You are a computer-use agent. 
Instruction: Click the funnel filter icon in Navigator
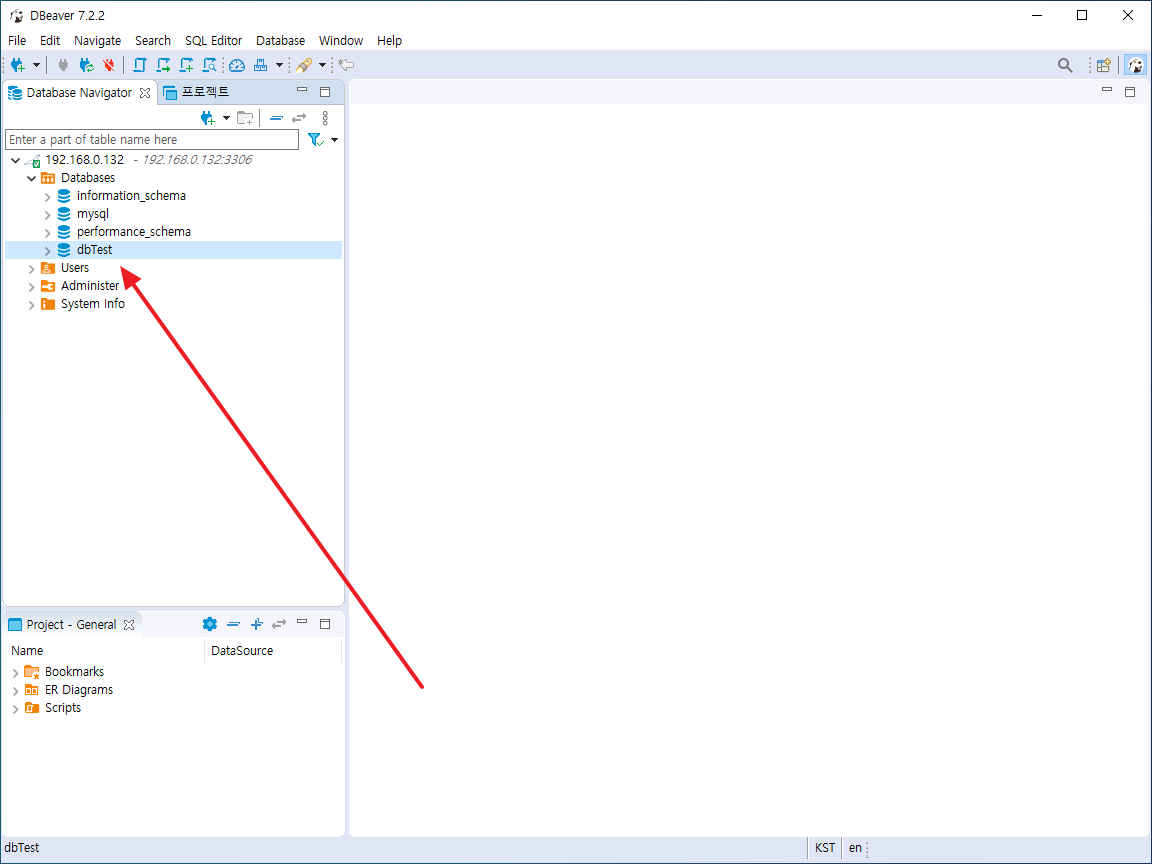coord(316,140)
